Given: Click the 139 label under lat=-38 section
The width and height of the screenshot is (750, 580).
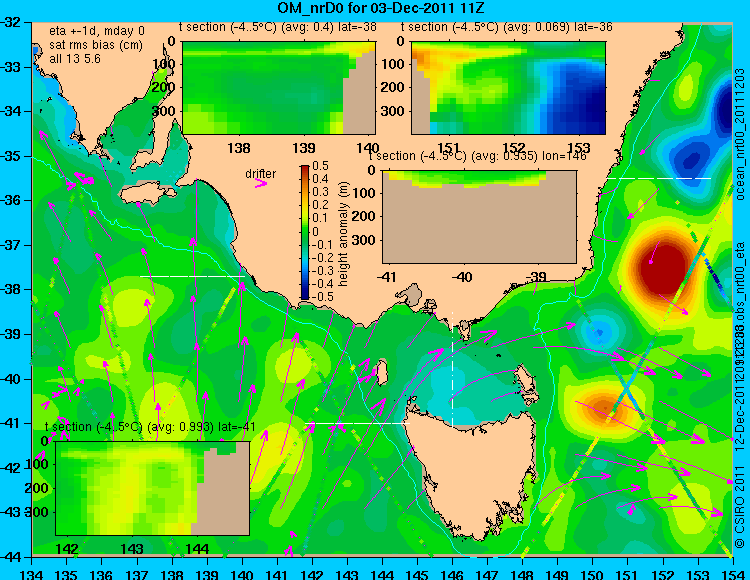Looking at the screenshot, I should (x=304, y=148).
